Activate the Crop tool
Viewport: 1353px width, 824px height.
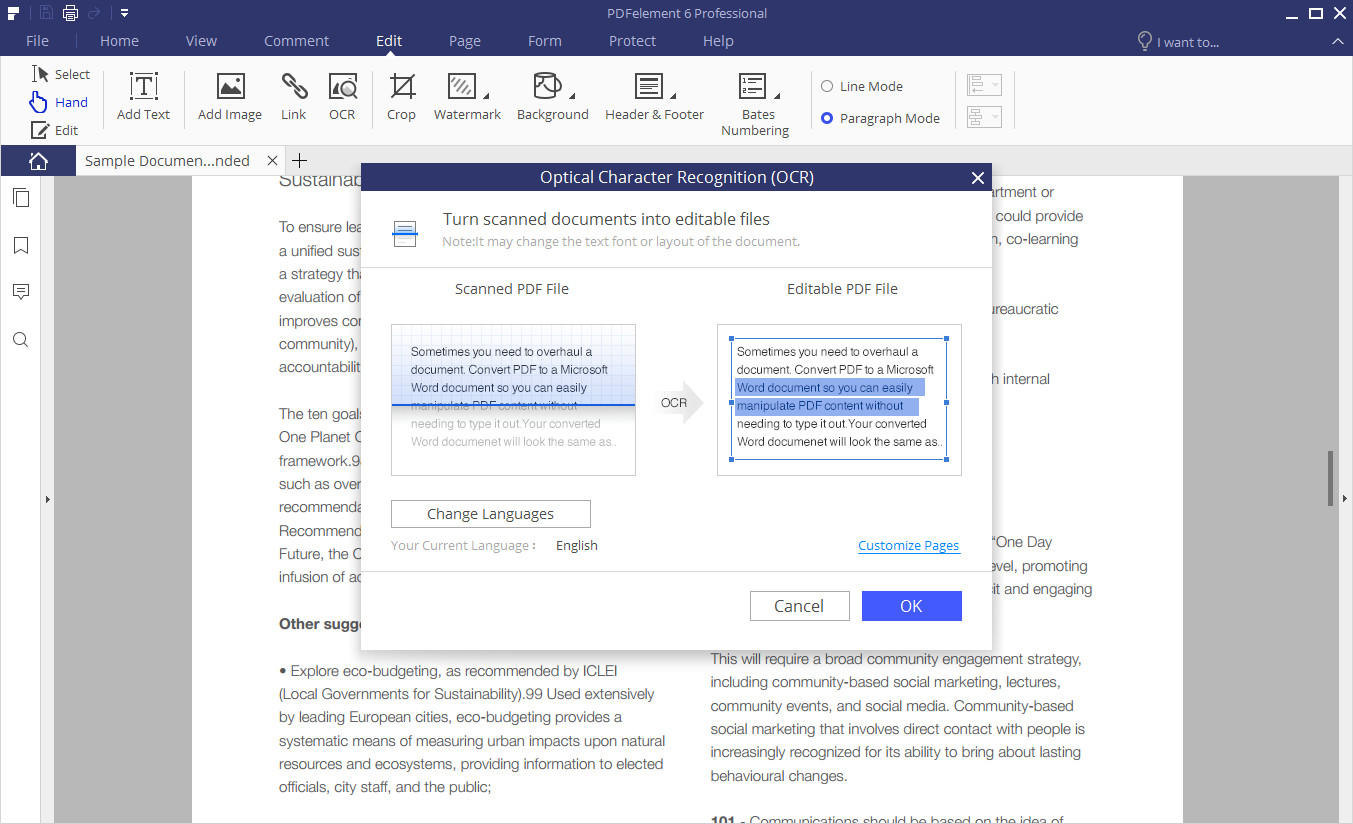click(x=401, y=97)
